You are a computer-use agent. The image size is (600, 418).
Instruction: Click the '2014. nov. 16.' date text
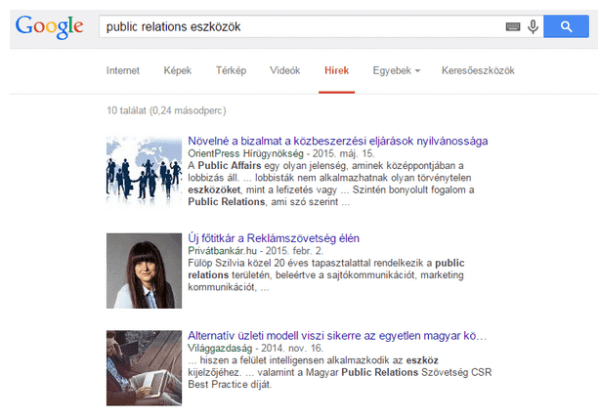pyautogui.click(x=292, y=348)
